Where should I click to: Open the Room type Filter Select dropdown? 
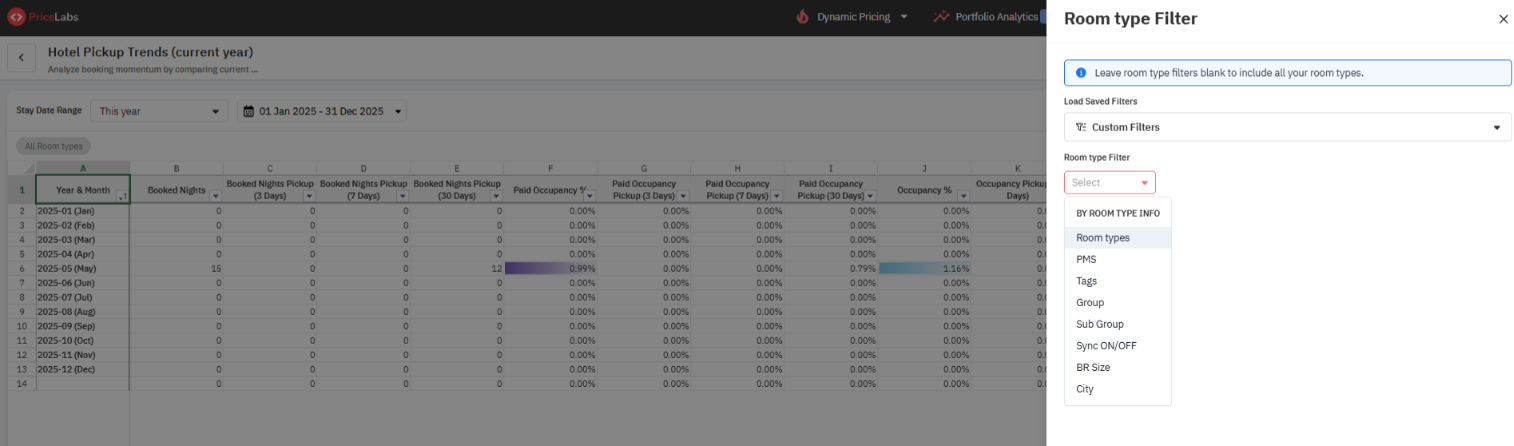coord(1109,183)
